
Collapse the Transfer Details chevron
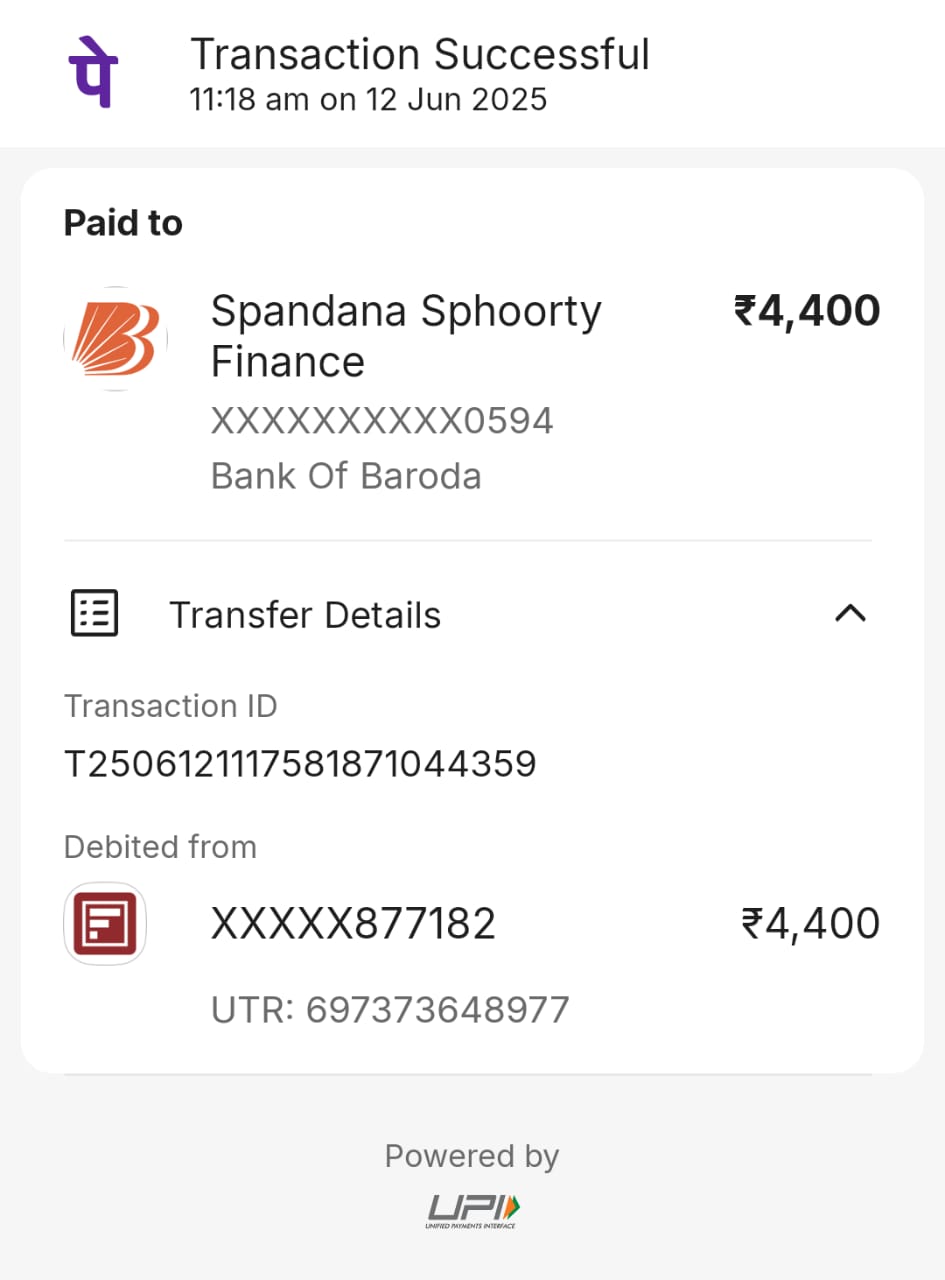850,613
